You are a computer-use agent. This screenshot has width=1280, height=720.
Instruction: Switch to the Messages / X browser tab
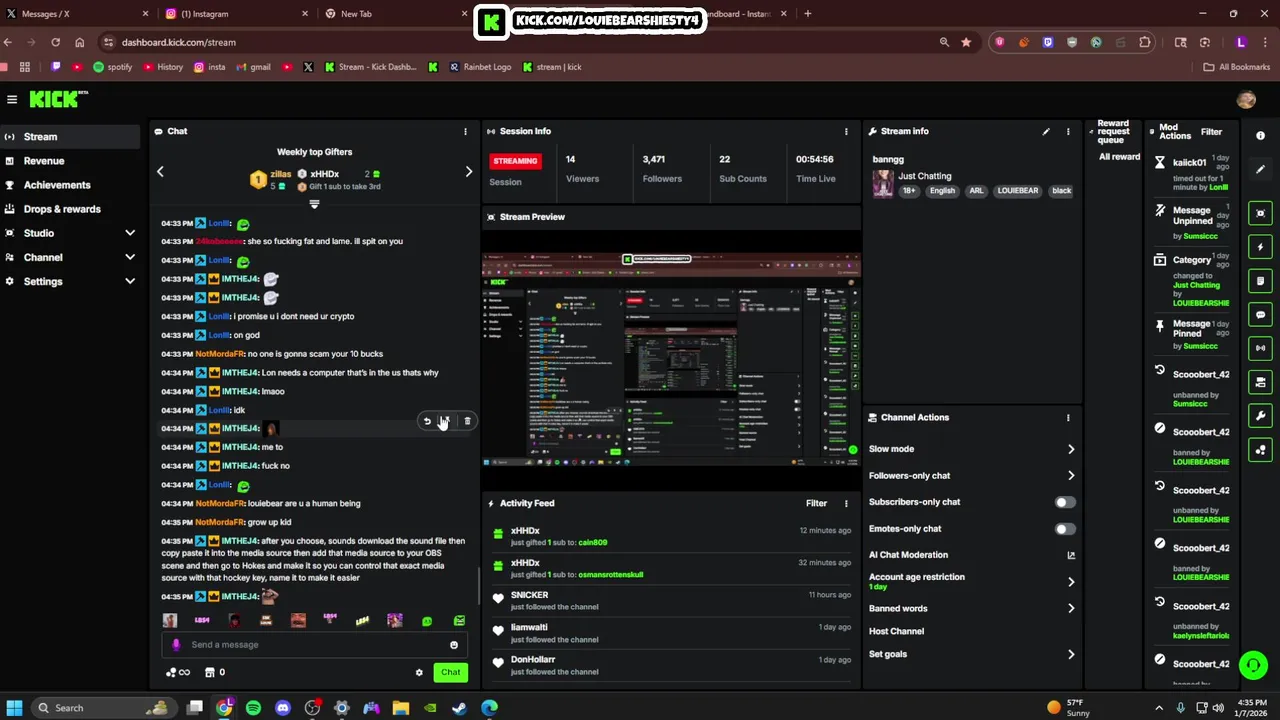(76, 14)
